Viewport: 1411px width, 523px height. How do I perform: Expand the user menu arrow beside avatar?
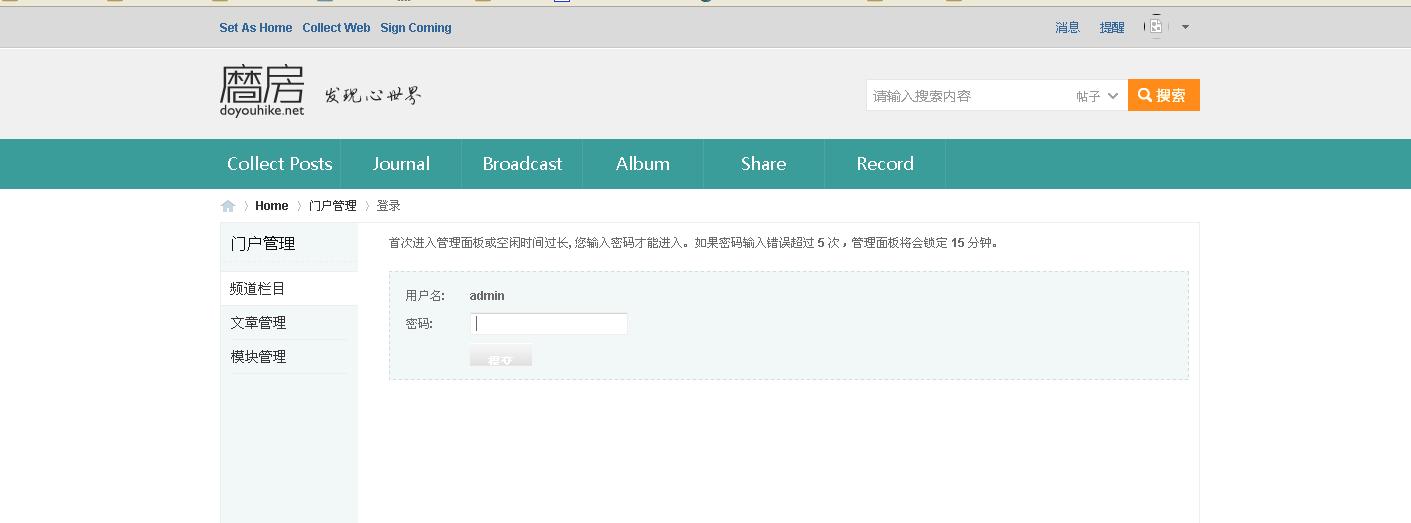(1186, 27)
